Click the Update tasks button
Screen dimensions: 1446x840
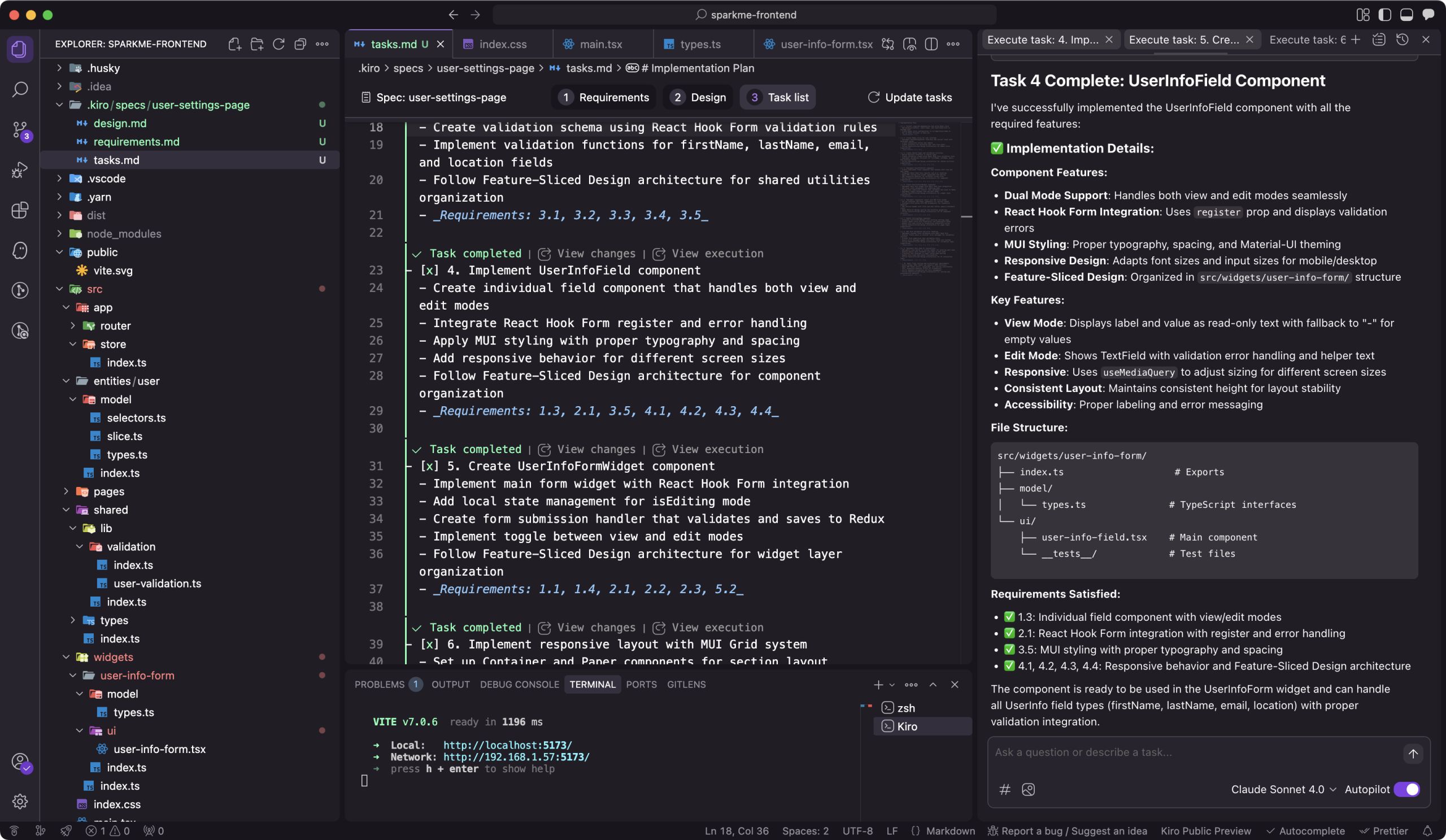click(x=909, y=98)
